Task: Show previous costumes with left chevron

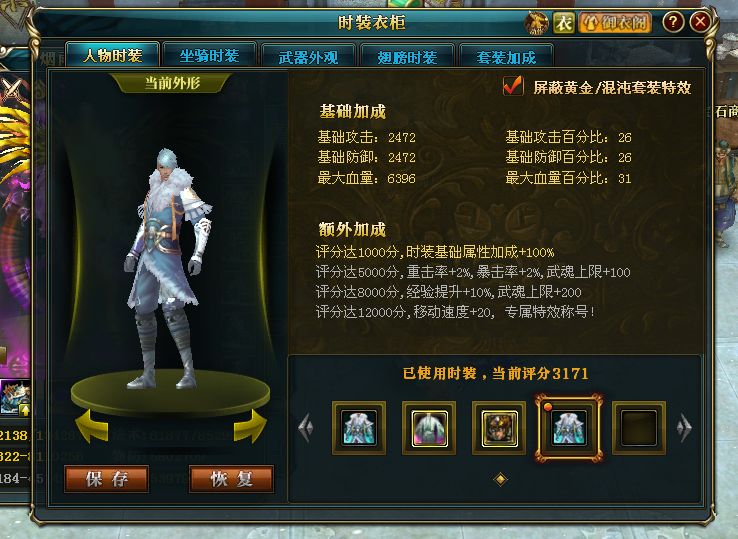Action: 305,427
